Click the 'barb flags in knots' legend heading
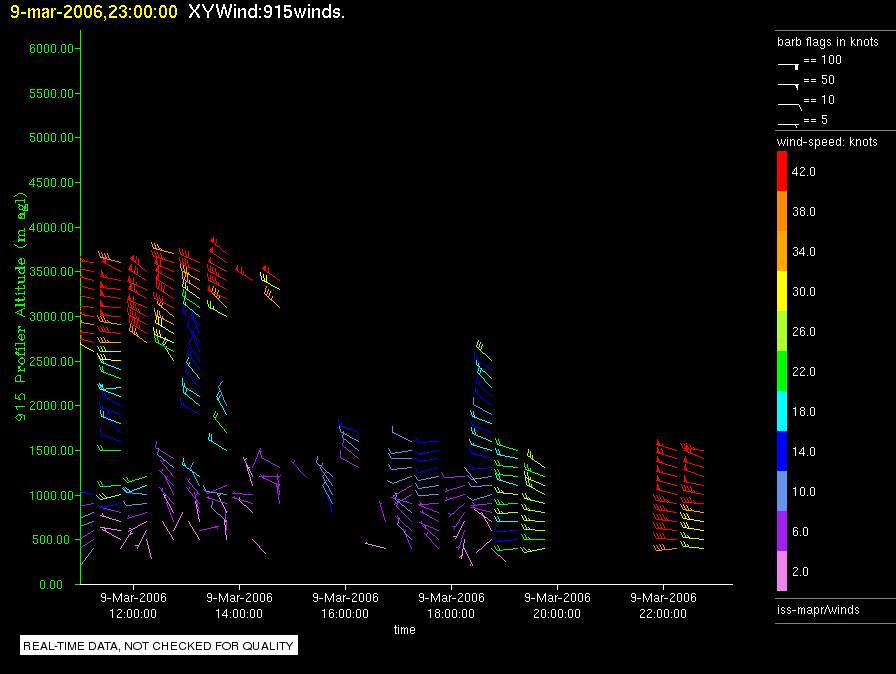 pos(827,42)
